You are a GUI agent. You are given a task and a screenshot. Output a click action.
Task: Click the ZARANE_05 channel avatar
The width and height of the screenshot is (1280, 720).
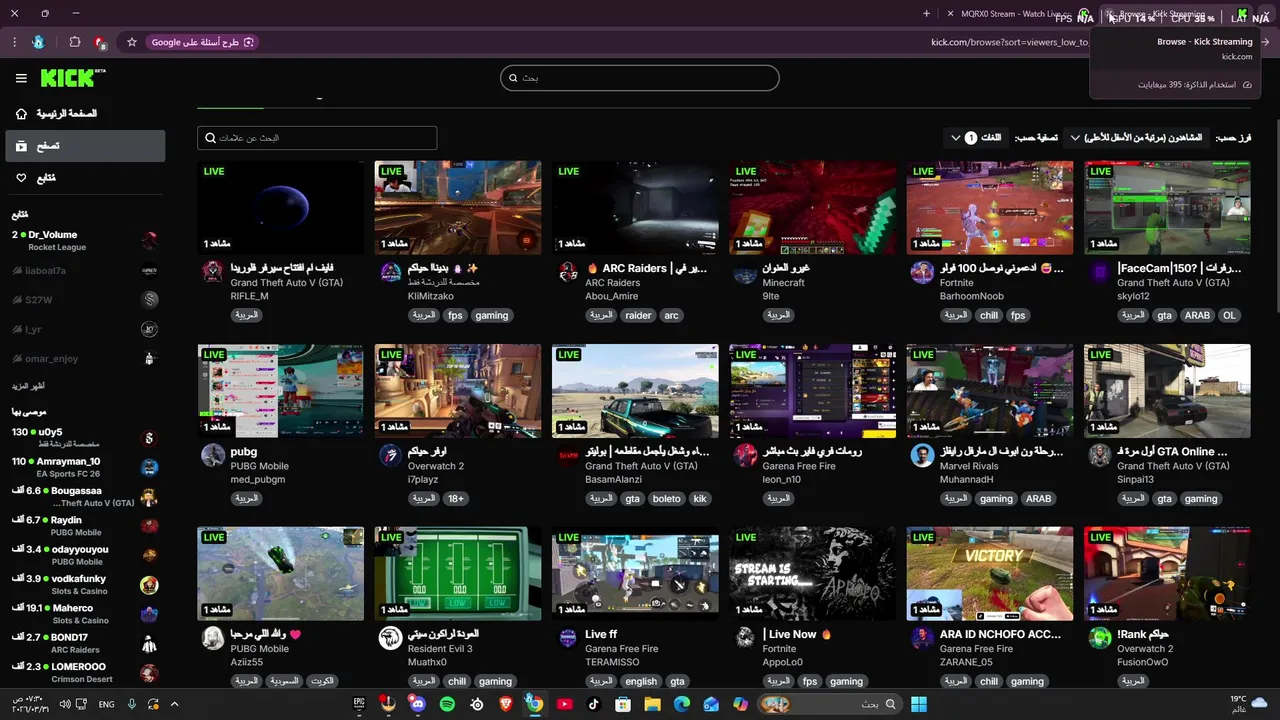[922, 638]
